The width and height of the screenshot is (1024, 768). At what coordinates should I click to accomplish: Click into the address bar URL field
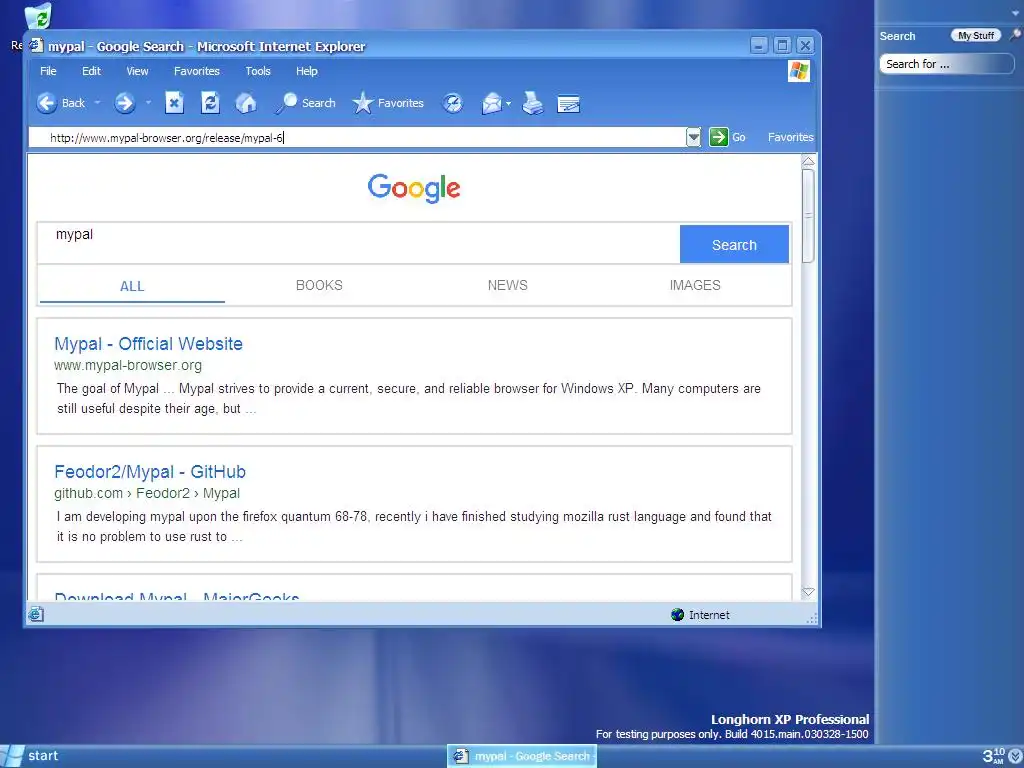click(x=357, y=138)
